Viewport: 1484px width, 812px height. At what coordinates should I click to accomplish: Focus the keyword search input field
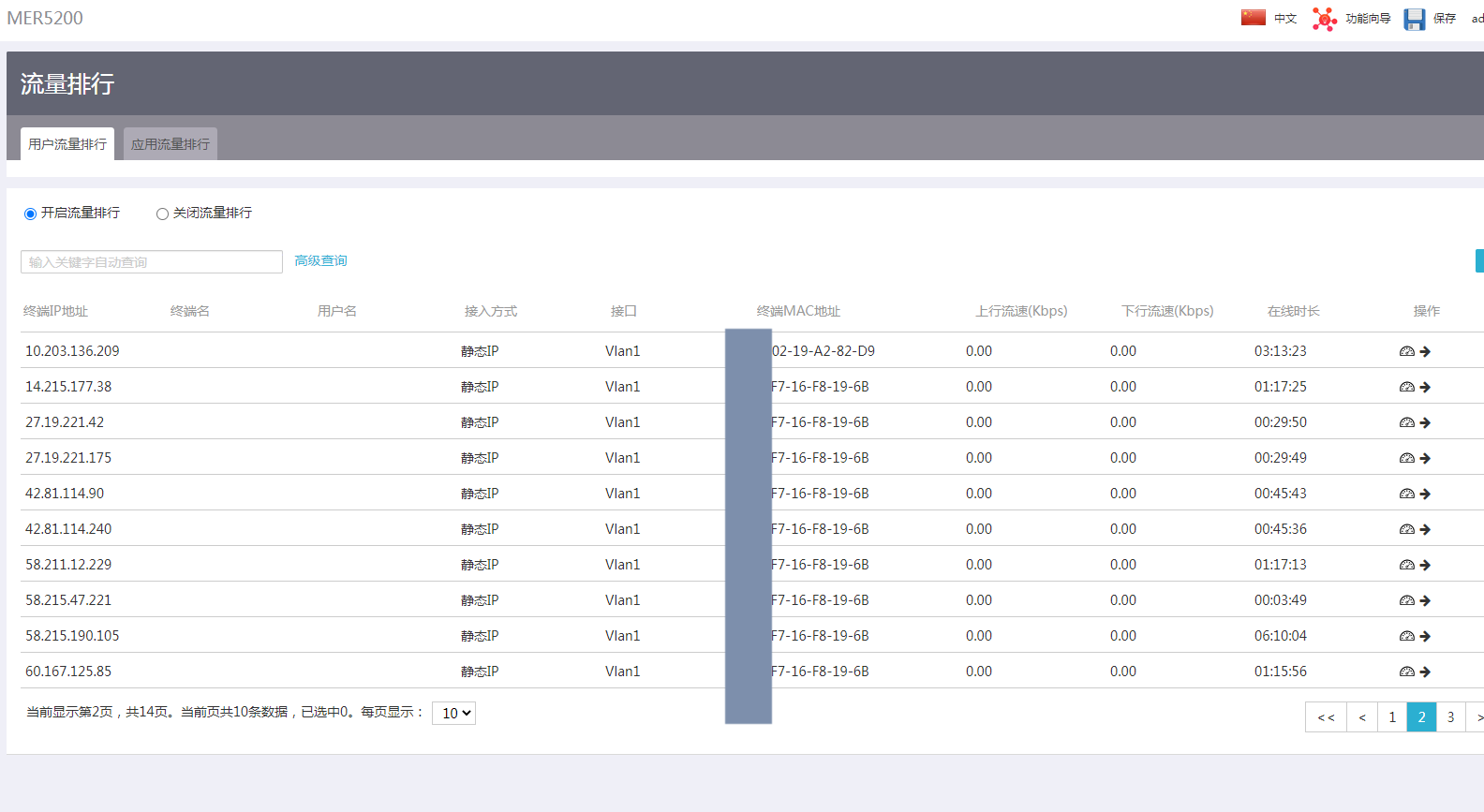pyautogui.click(x=152, y=262)
